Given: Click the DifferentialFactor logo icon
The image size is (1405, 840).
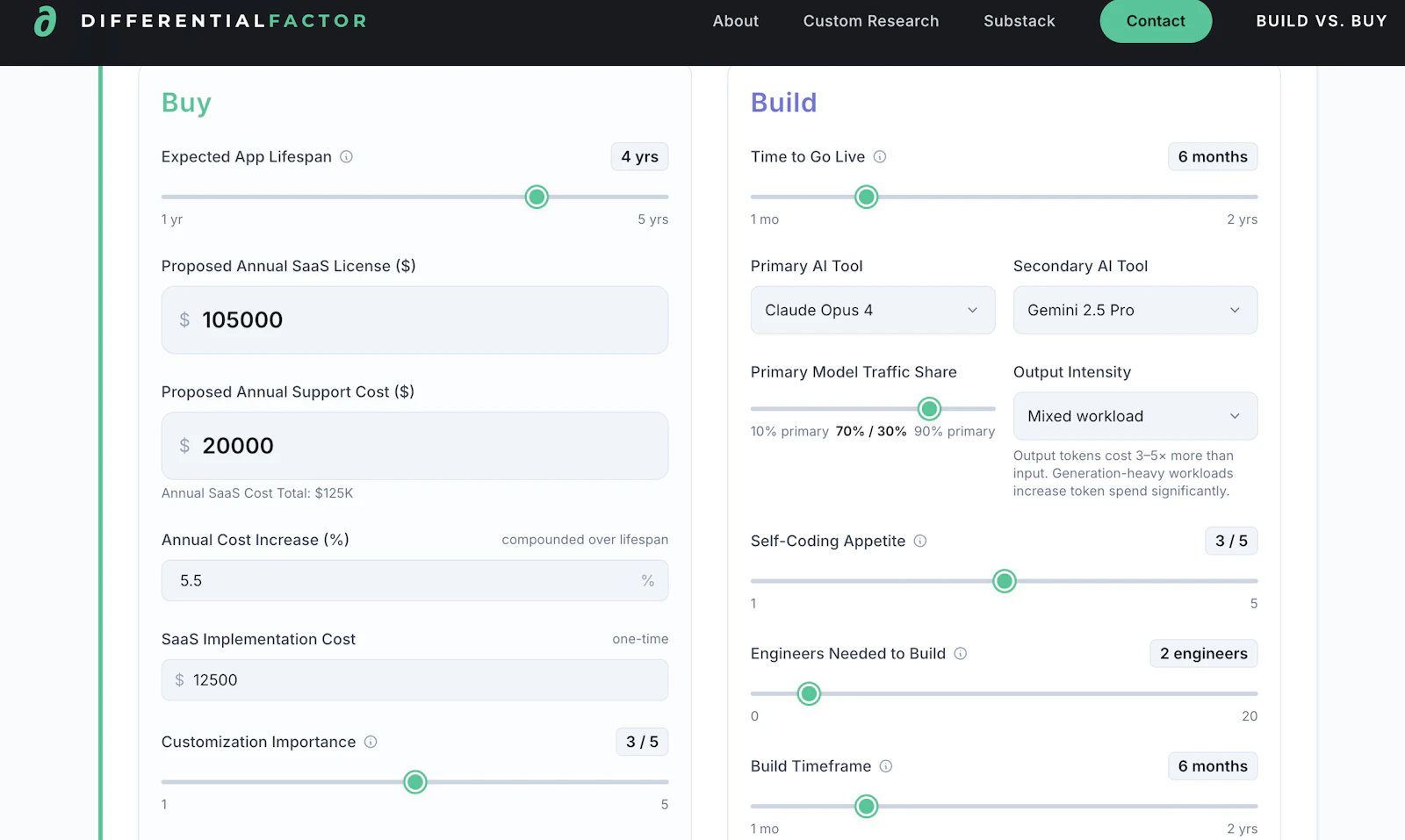Looking at the screenshot, I should pos(45,21).
